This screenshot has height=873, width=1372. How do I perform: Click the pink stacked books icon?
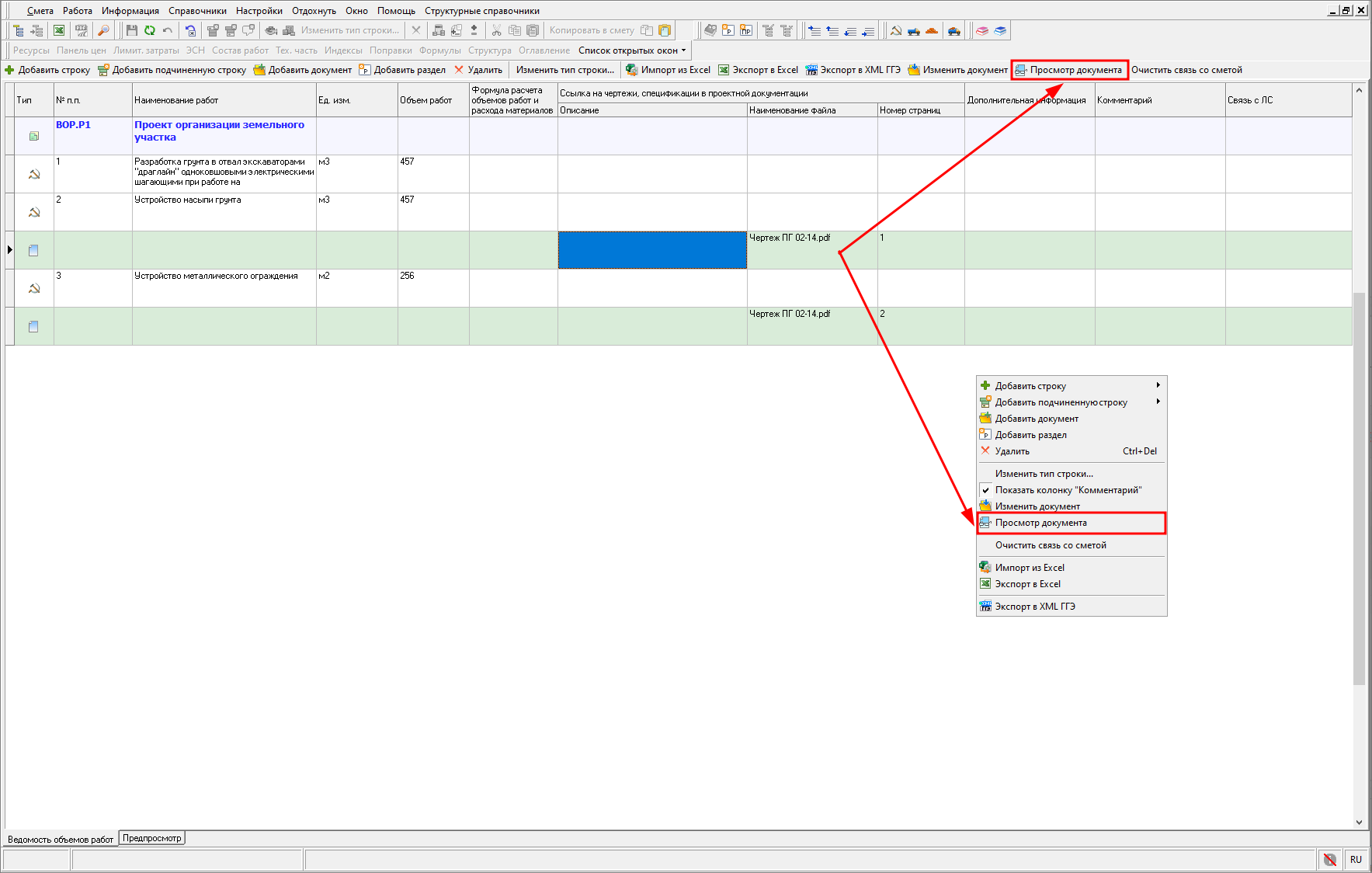(x=982, y=31)
